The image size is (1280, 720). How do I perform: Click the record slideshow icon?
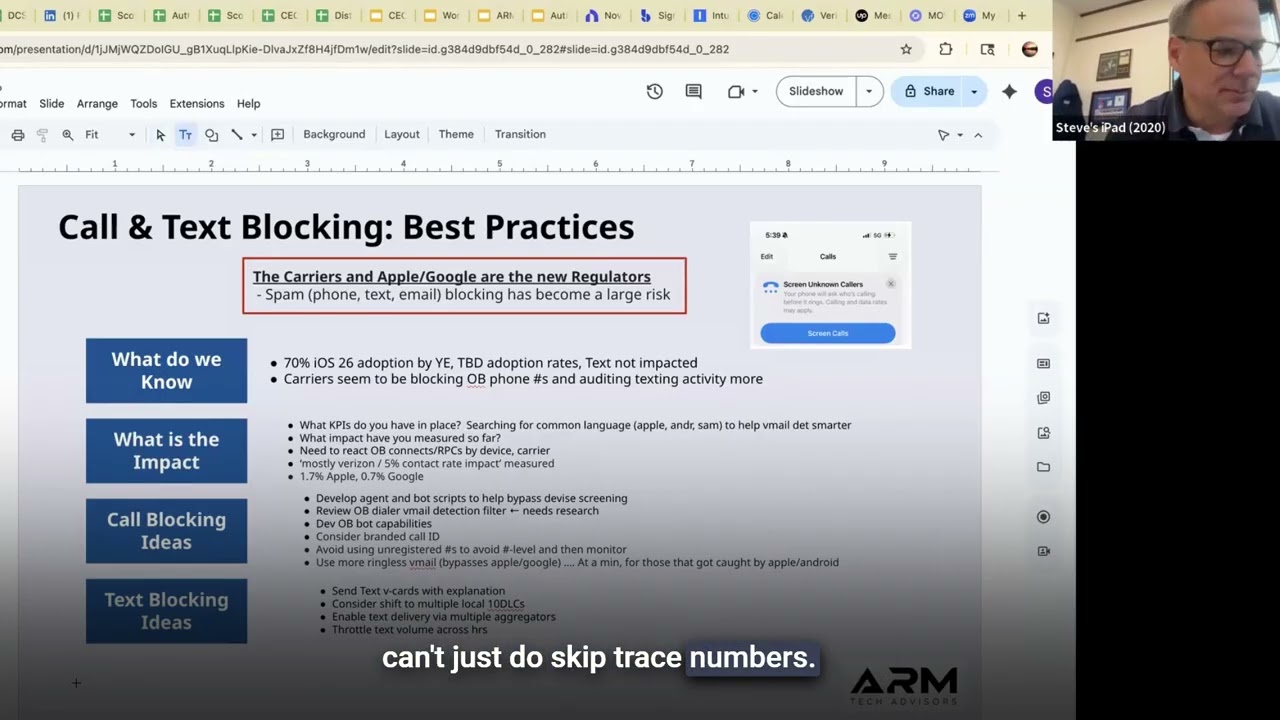point(1043,517)
